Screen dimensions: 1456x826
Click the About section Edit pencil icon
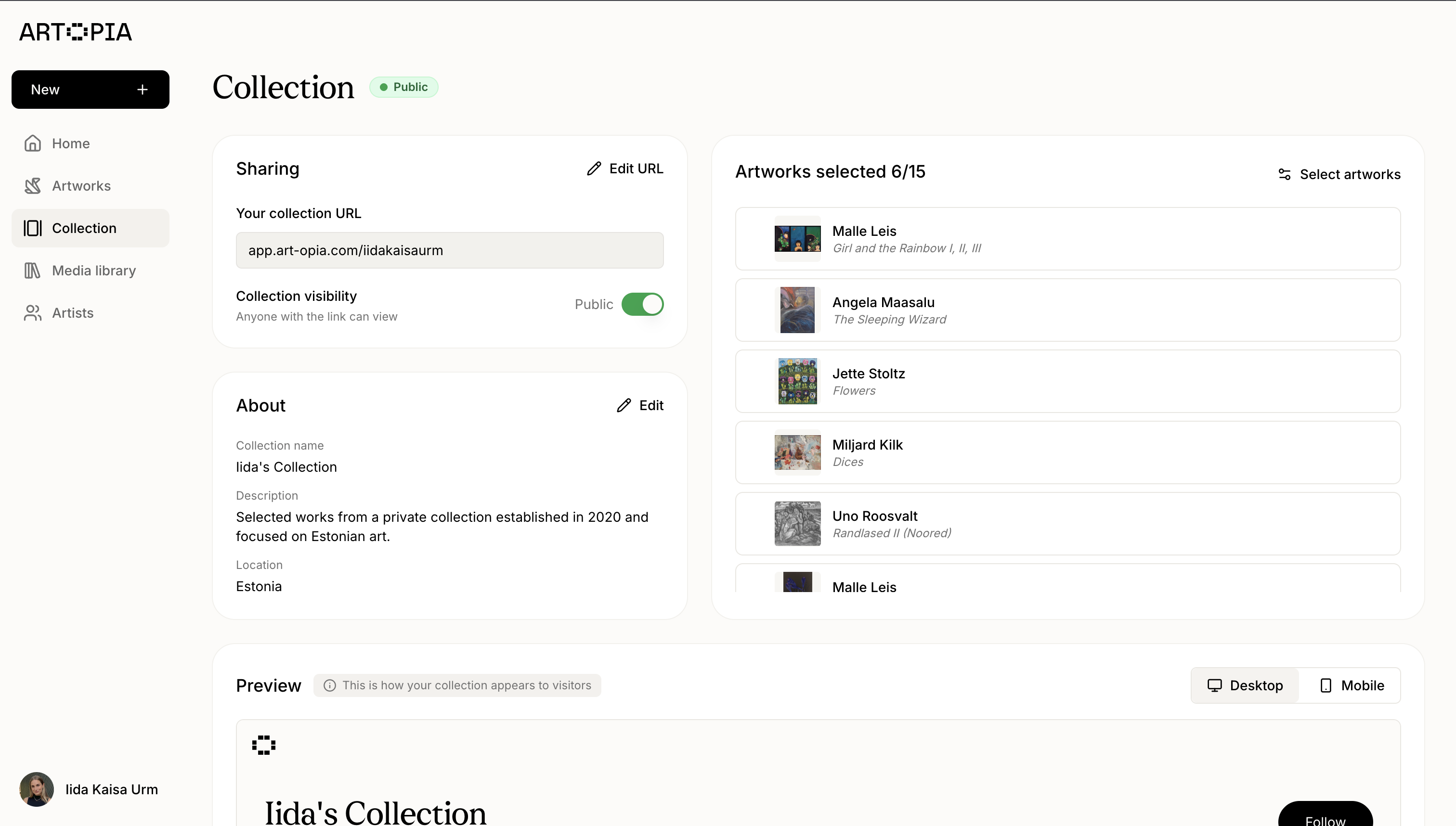click(624, 405)
